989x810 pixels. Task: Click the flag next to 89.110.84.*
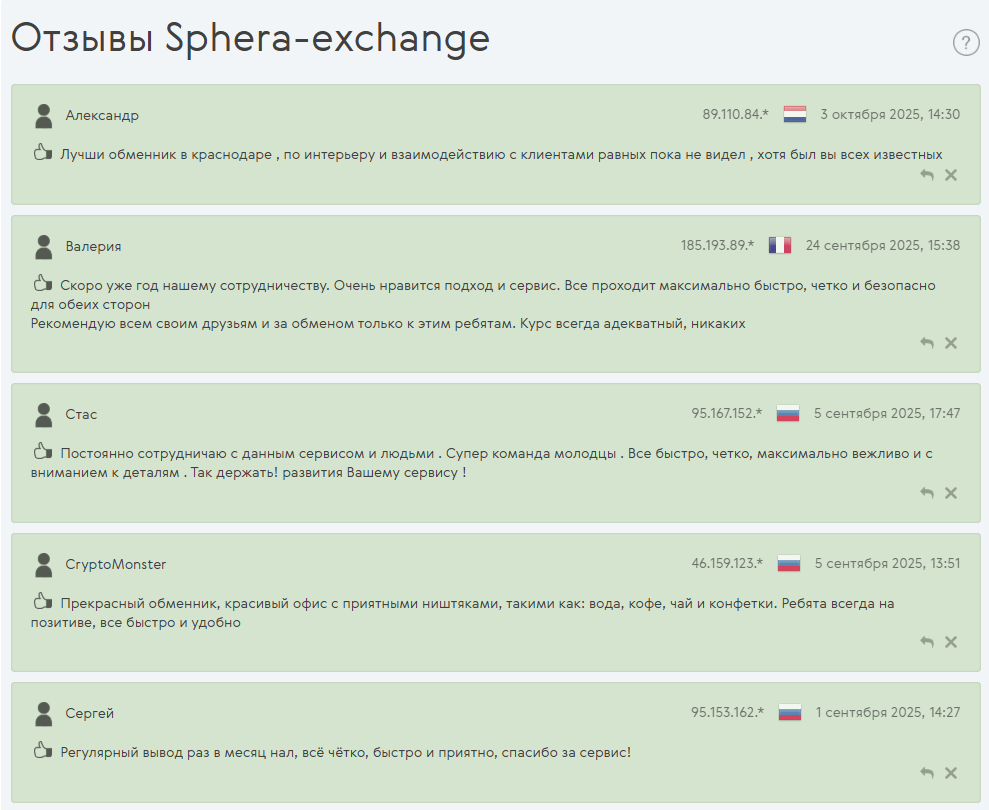[795, 114]
